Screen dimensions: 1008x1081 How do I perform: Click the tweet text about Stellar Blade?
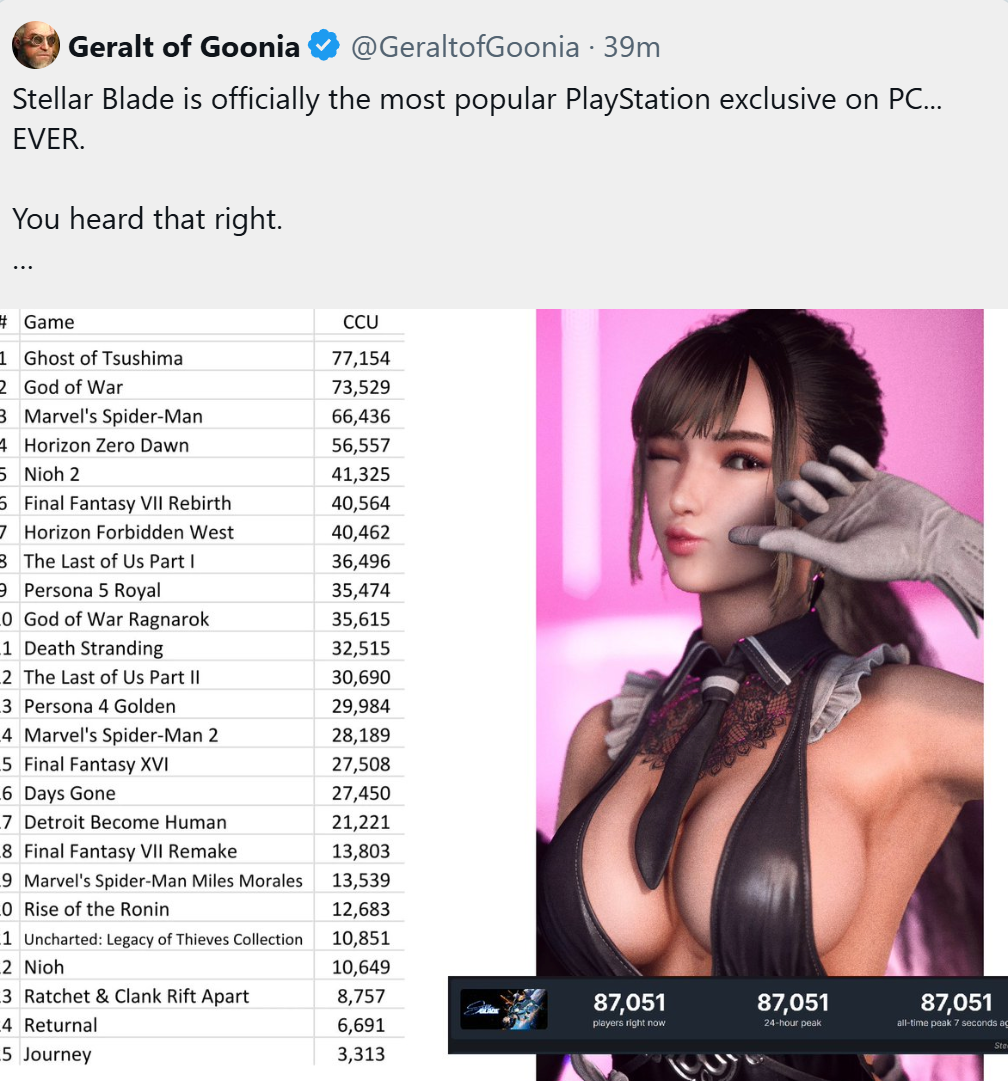(x=476, y=119)
